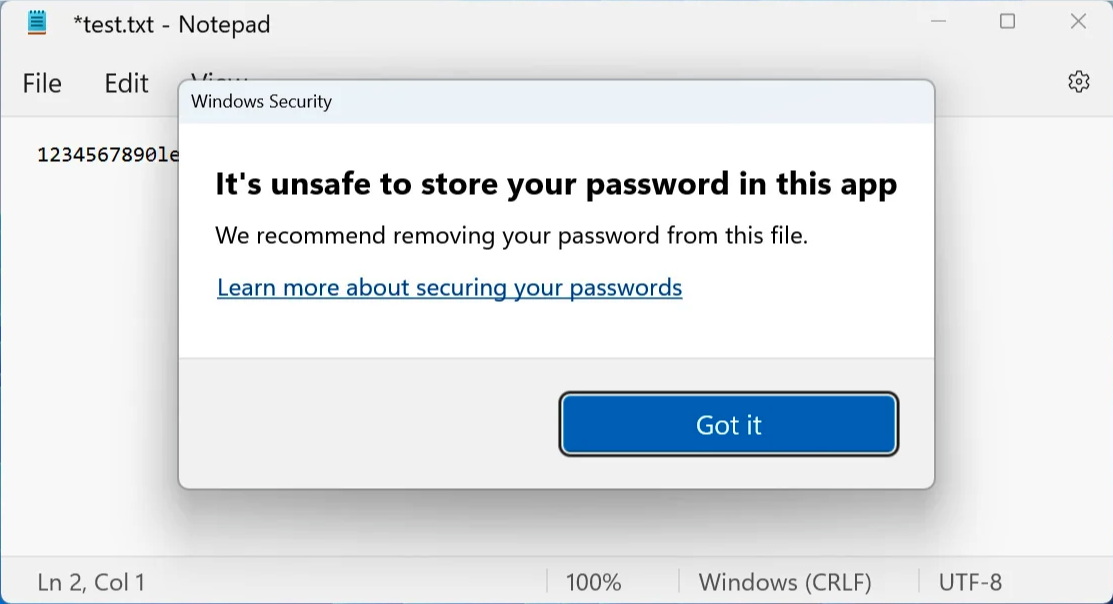The width and height of the screenshot is (1113, 604).
Task: Click the *test.txt - Notepad window title
Action: 172,24
